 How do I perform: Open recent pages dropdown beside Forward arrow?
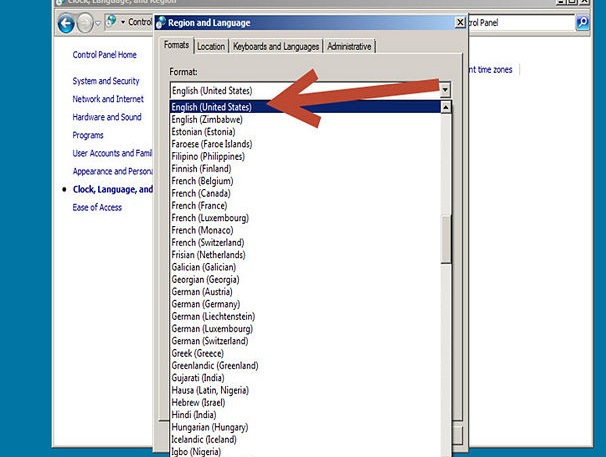coord(98,24)
